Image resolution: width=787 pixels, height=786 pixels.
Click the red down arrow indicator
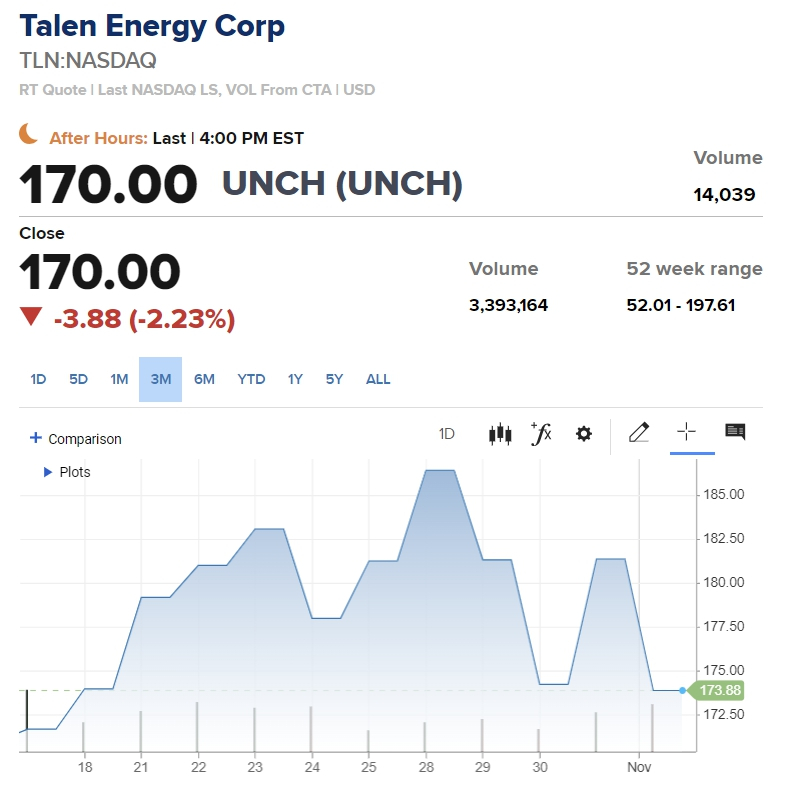point(31,318)
